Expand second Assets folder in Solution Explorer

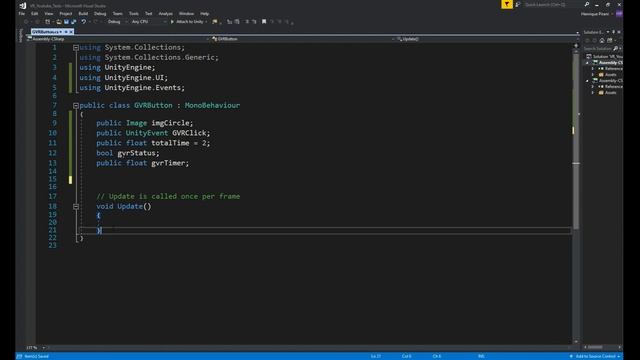(x=593, y=93)
